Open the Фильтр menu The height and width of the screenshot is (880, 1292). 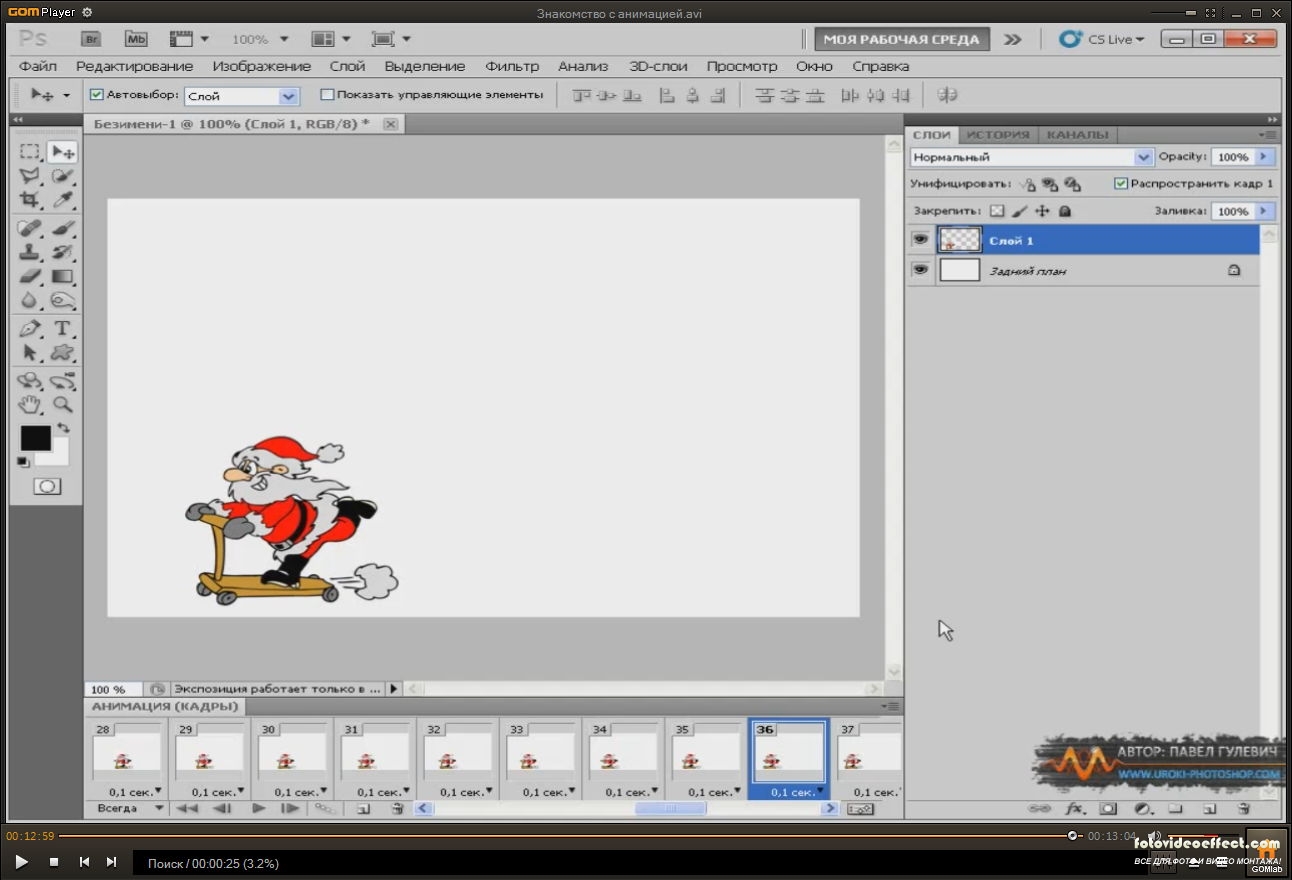(x=512, y=66)
